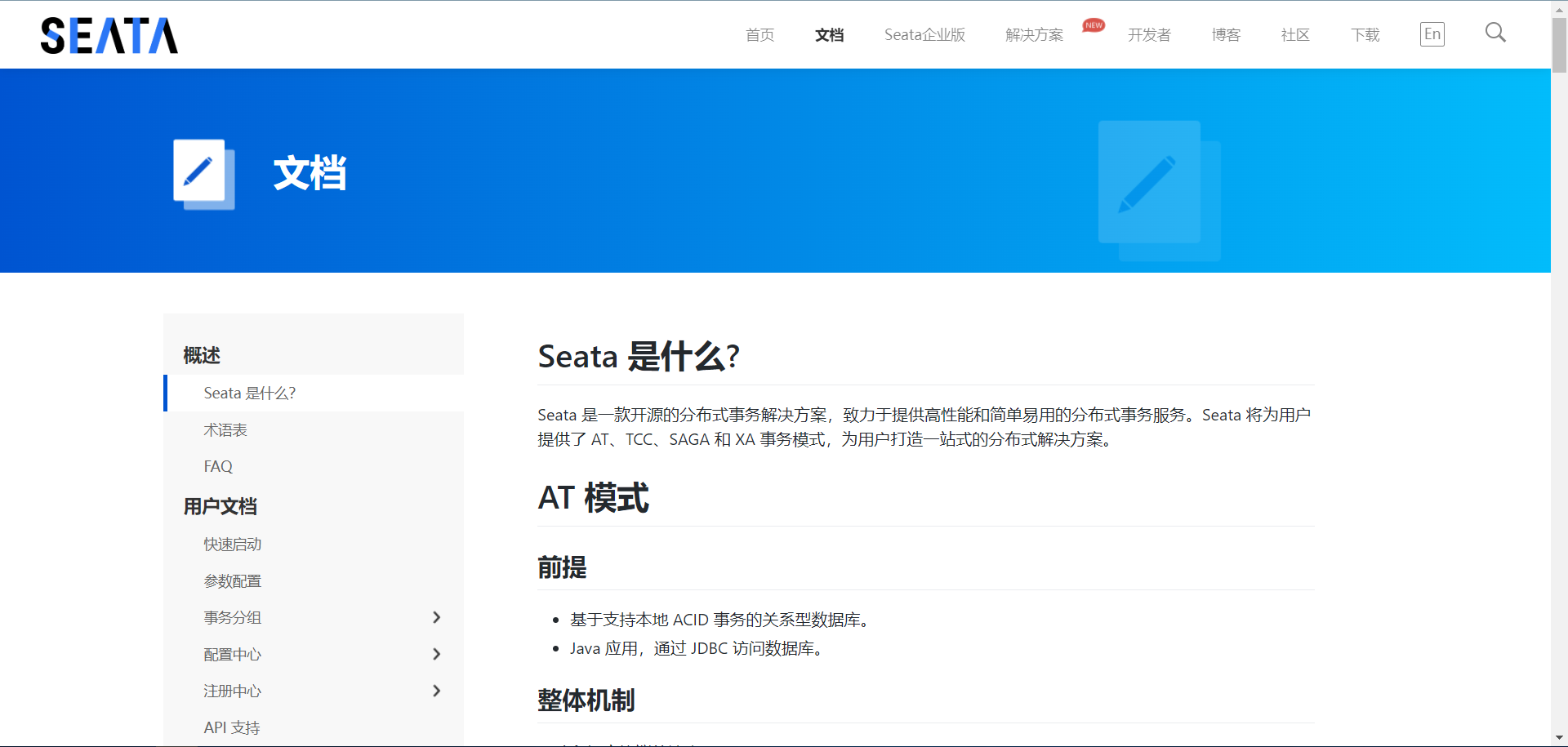The height and width of the screenshot is (747, 1568).
Task: Navigate to the 下载 page
Action: point(1365,35)
